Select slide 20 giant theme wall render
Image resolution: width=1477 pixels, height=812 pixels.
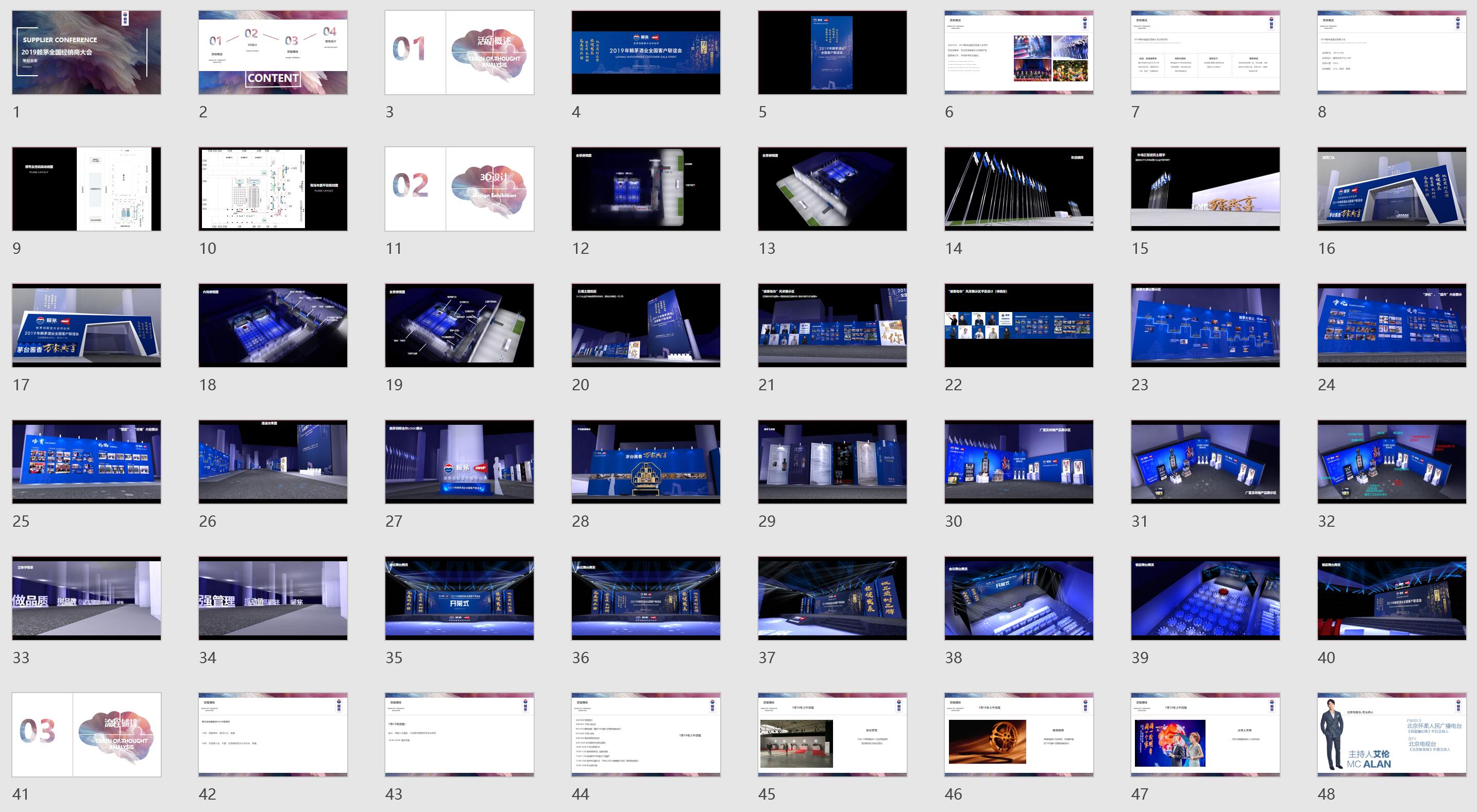click(646, 325)
